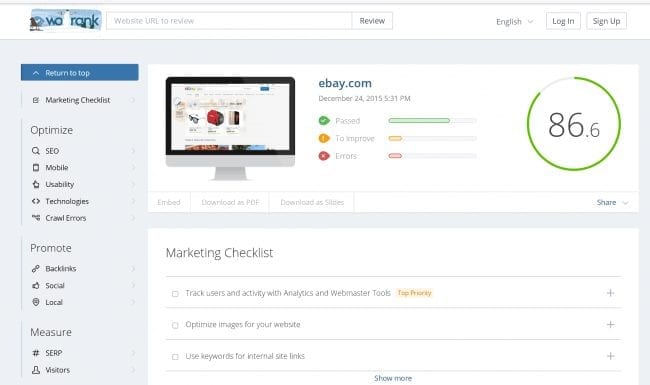
Task: Click the chevron next to SERP
Action: pos(133,353)
